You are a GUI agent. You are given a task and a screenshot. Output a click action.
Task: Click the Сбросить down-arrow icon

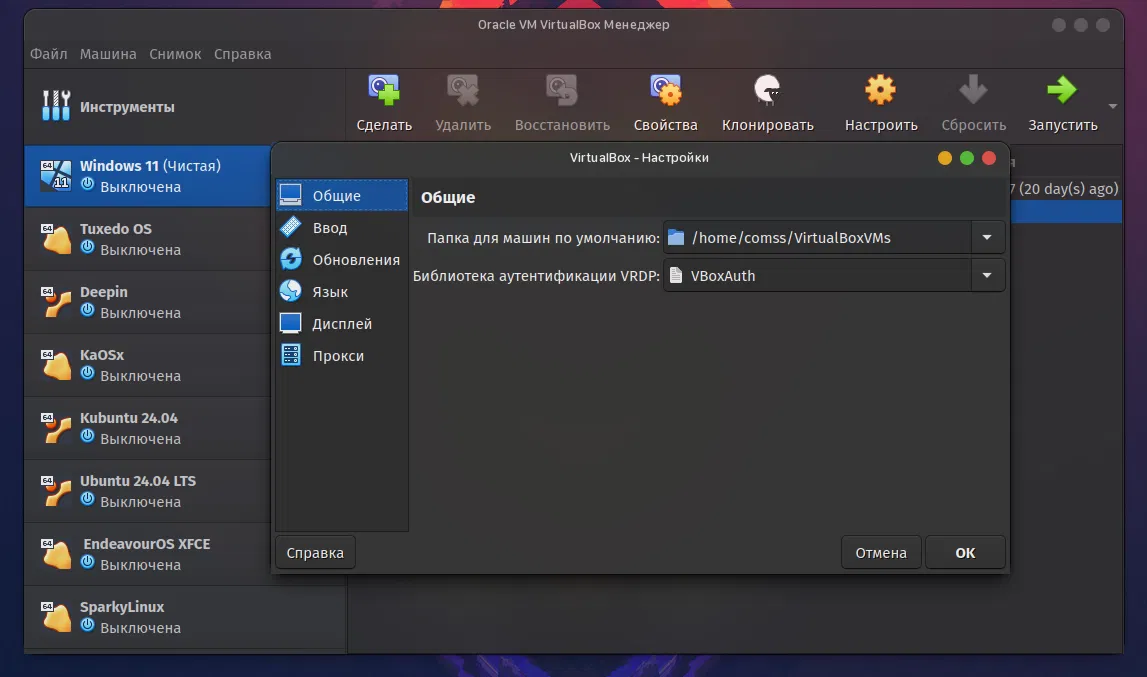pos(973,91)
